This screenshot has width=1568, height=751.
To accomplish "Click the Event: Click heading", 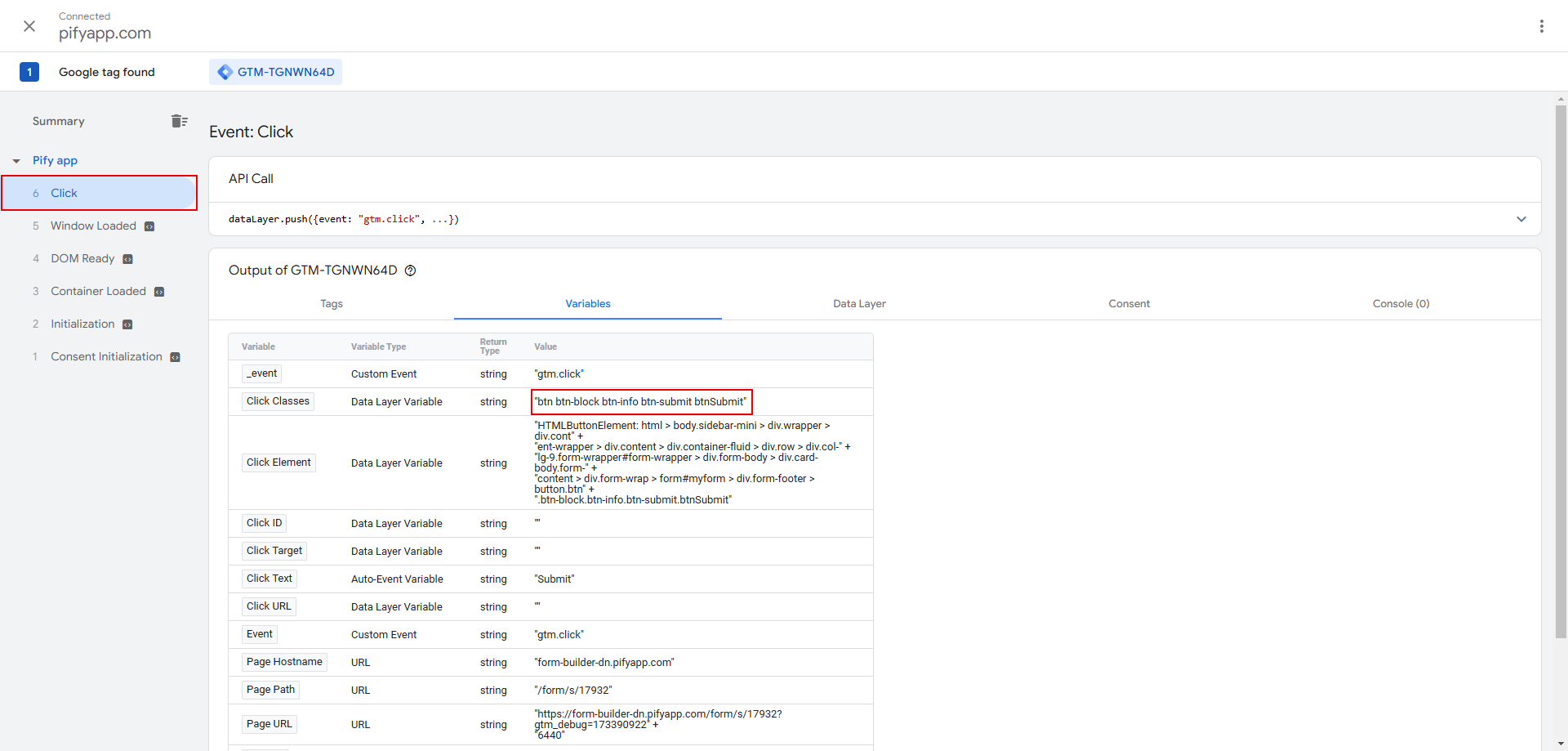I will point(251,132).
